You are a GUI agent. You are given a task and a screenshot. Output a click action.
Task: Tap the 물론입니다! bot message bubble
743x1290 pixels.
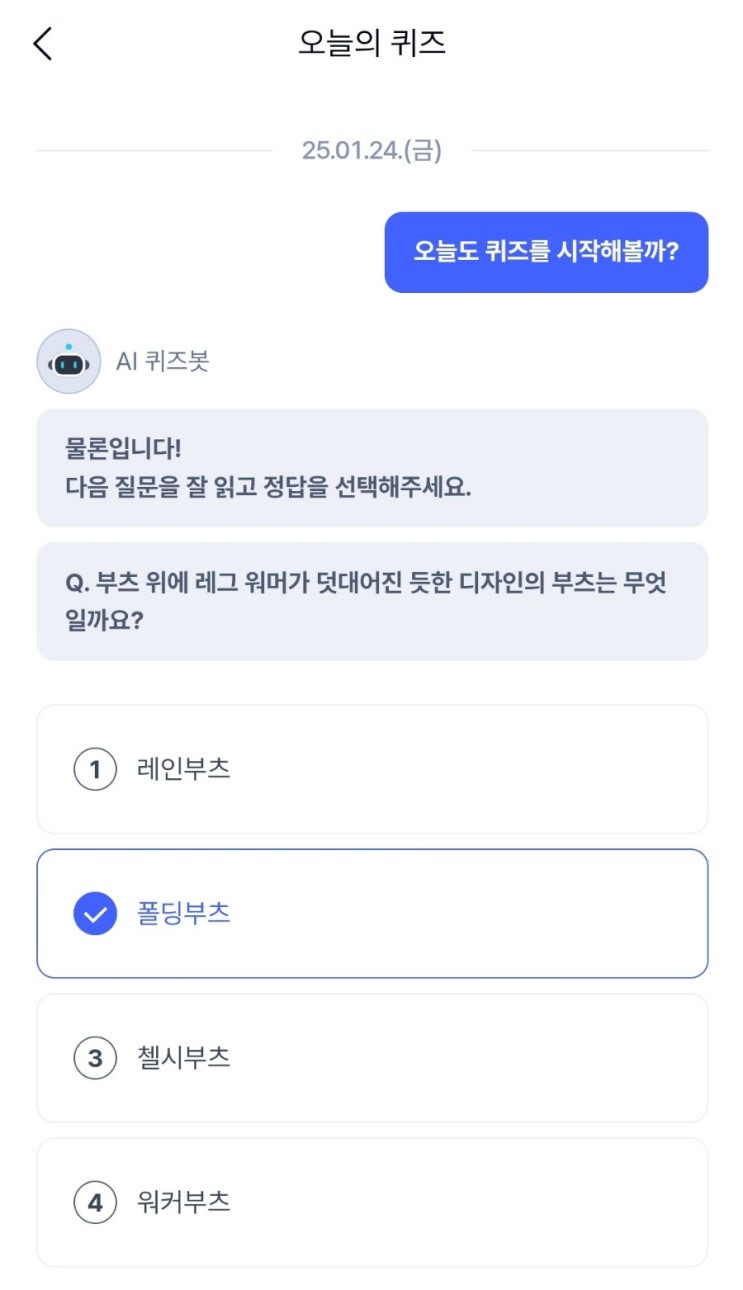(x=372, y=467)
